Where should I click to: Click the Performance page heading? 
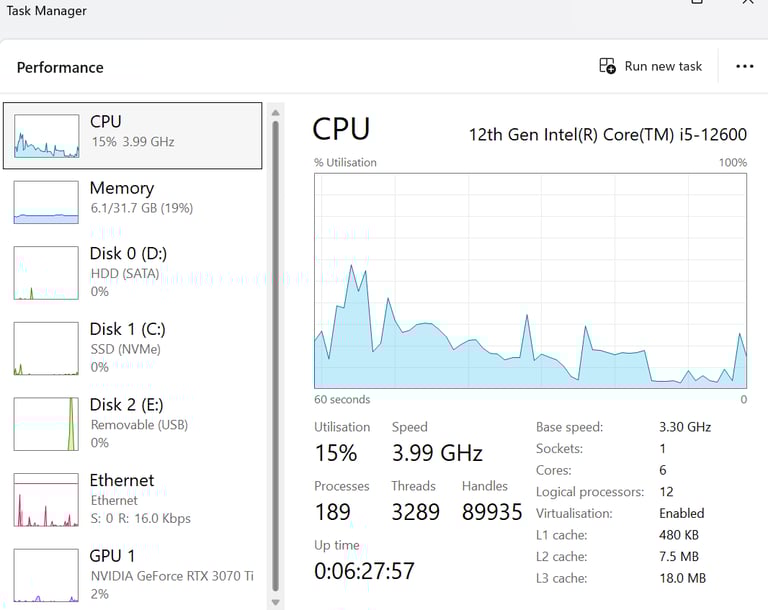click(x=60, y=67)
